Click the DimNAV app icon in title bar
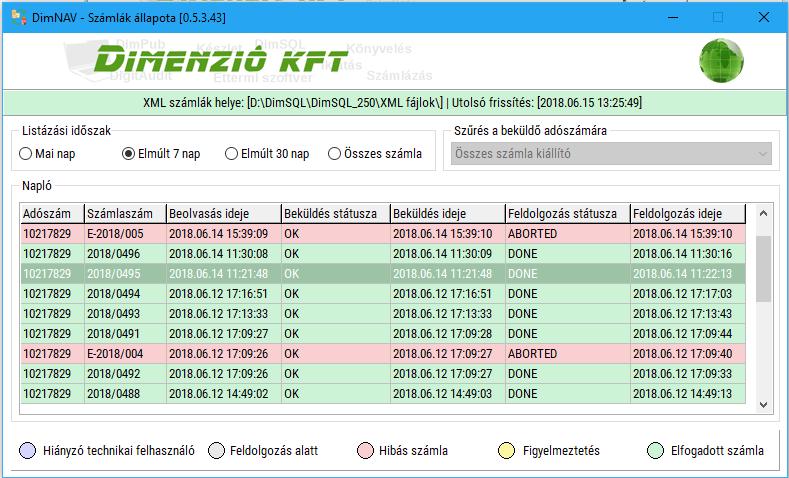789x478 pixels. 19,17
